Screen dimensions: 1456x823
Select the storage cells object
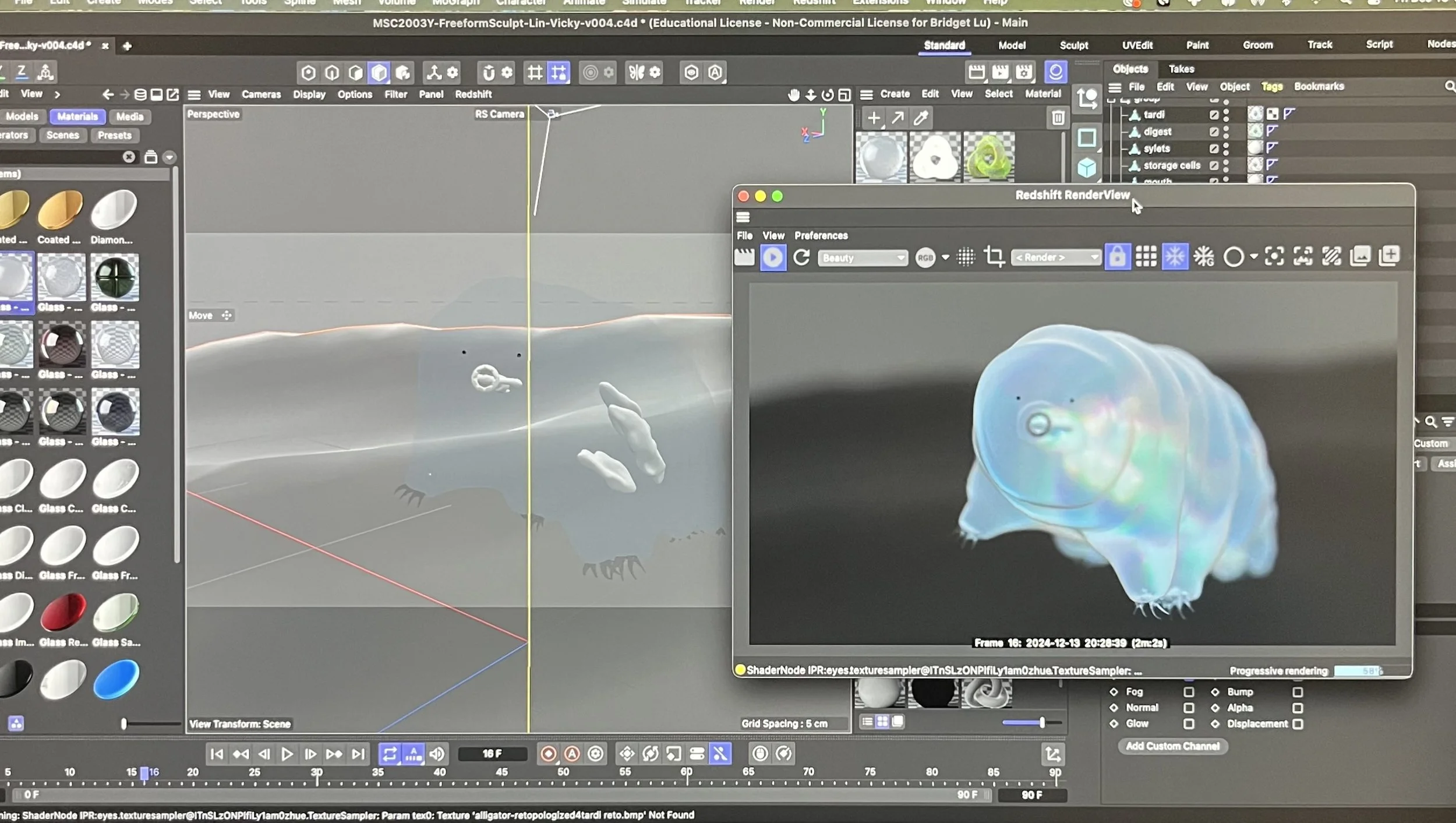pyautogui.click(x=1172, y=165)
